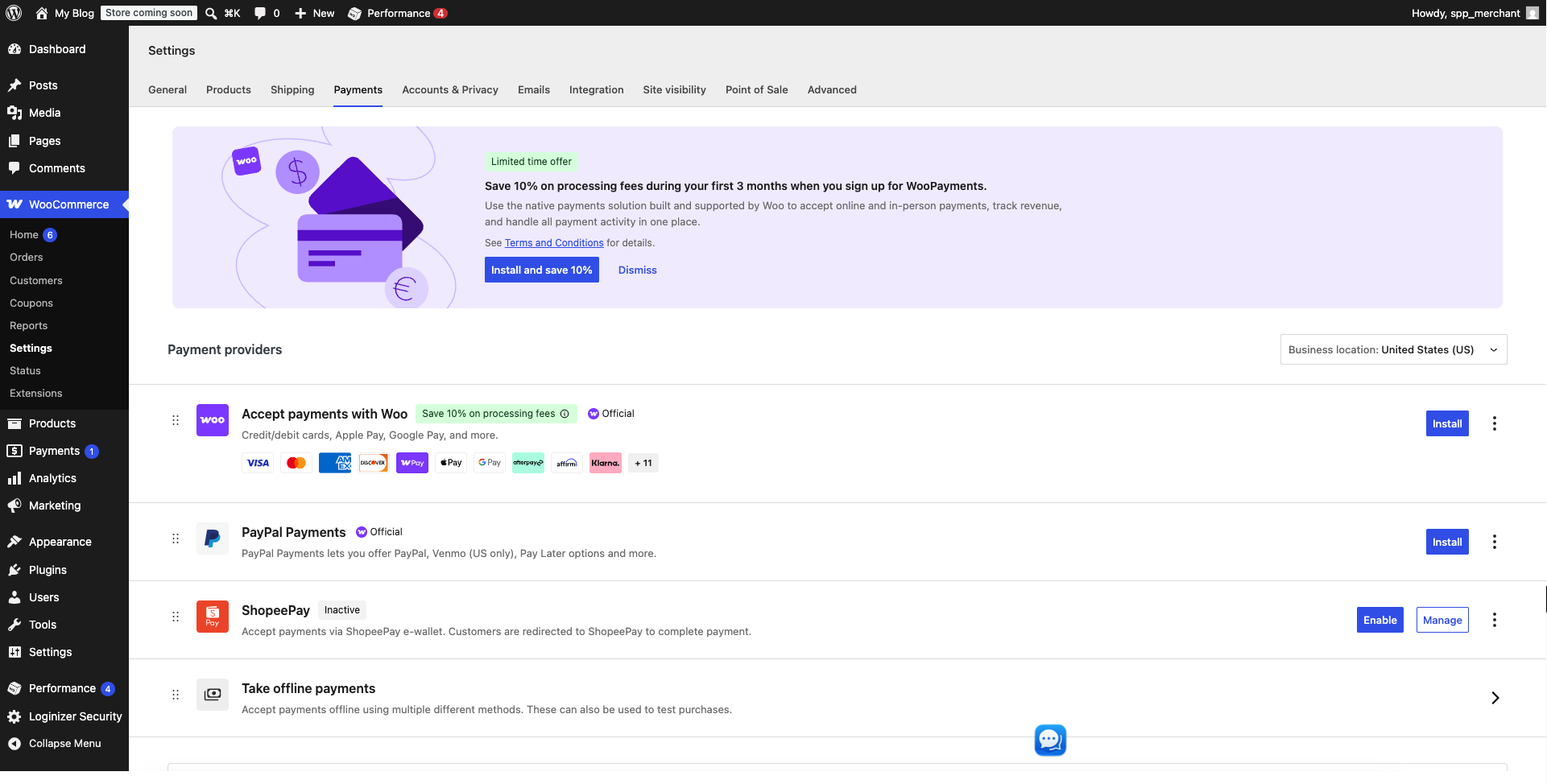Open the Emails settings tab
Viewport: 1547px width, 784px height.
pos(534,89)
